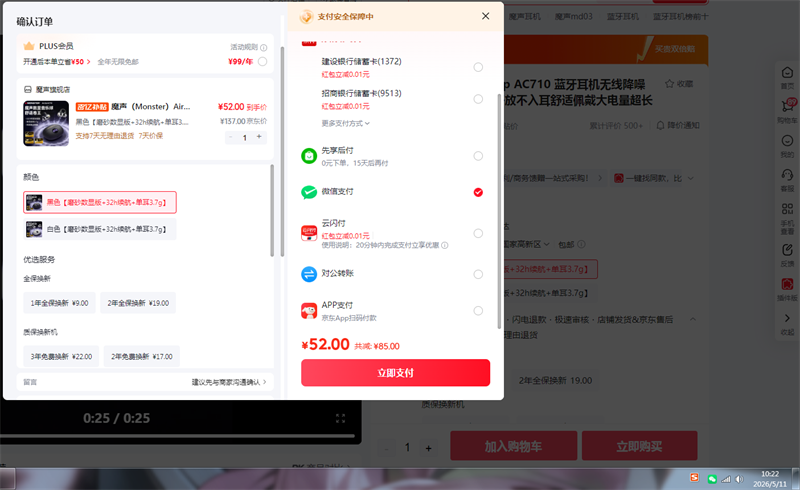The width and height of the screenshot is (800, 490).
Task: Click 立即购买 on the product page
Action: pyautogui.click(x=639, y=446)
